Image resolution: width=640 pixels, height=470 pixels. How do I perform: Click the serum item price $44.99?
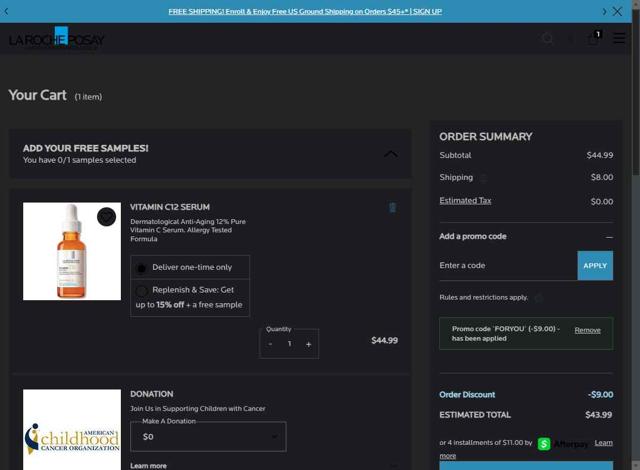point(384,340)
